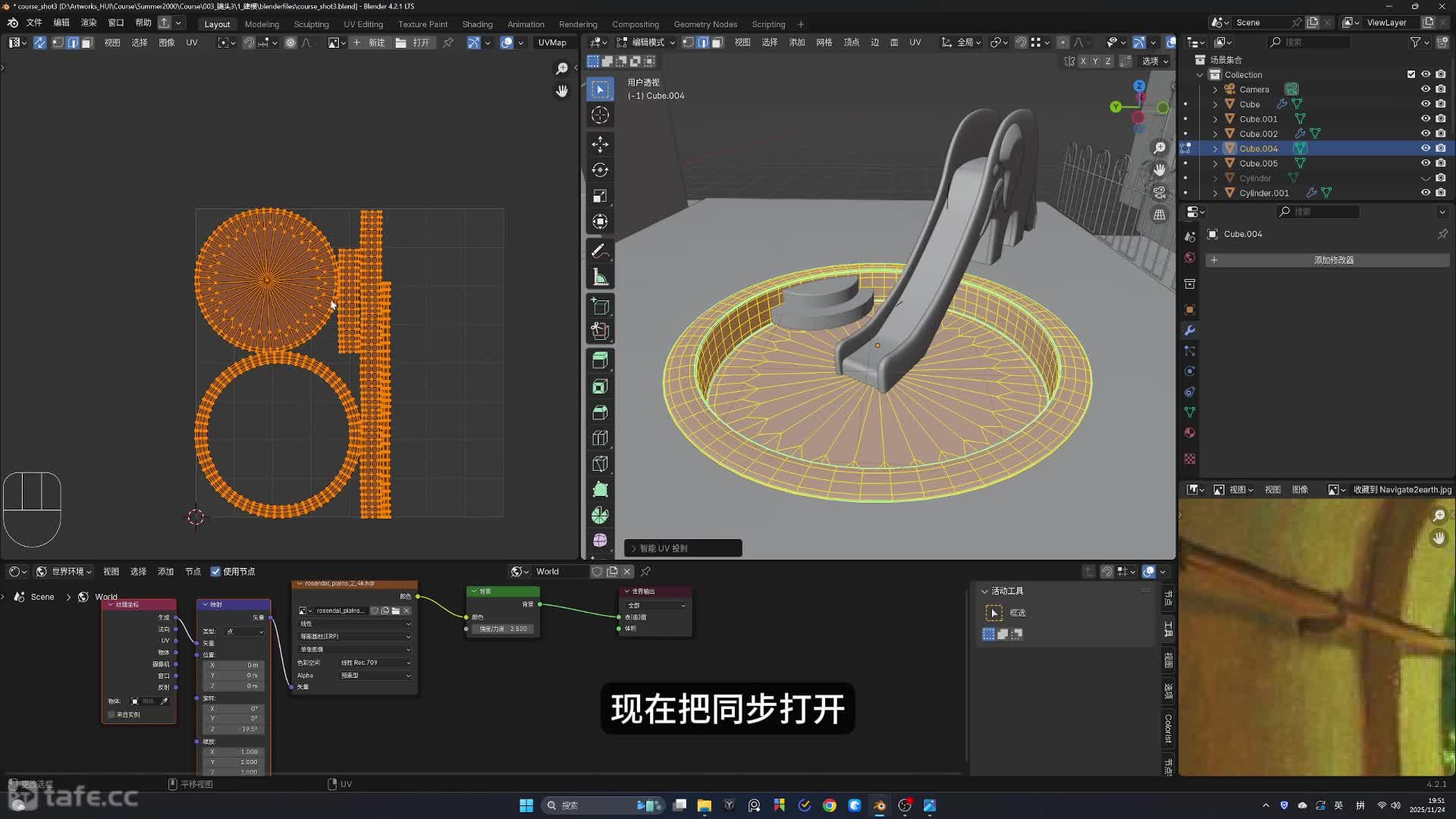Open the Shading workspace tab
1456x819 pixels.
(x=477, y=24)
